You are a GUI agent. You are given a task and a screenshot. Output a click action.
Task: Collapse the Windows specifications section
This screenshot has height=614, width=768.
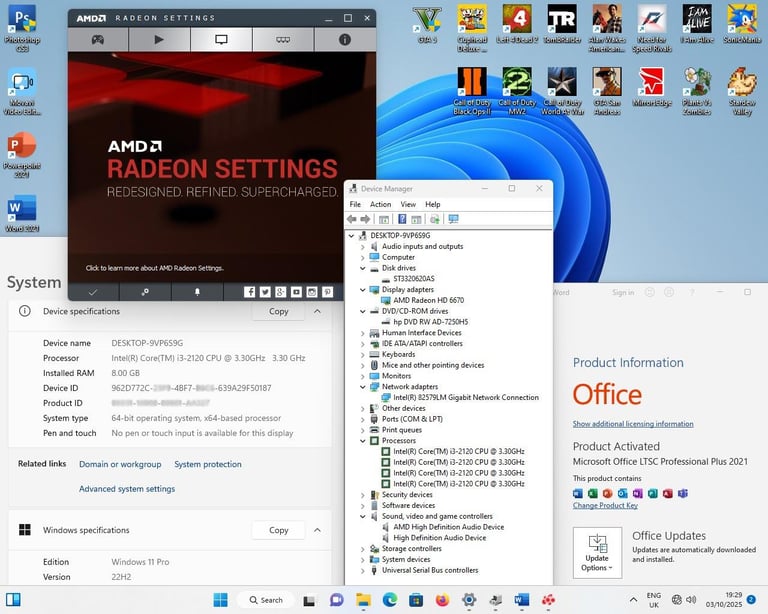317,530
